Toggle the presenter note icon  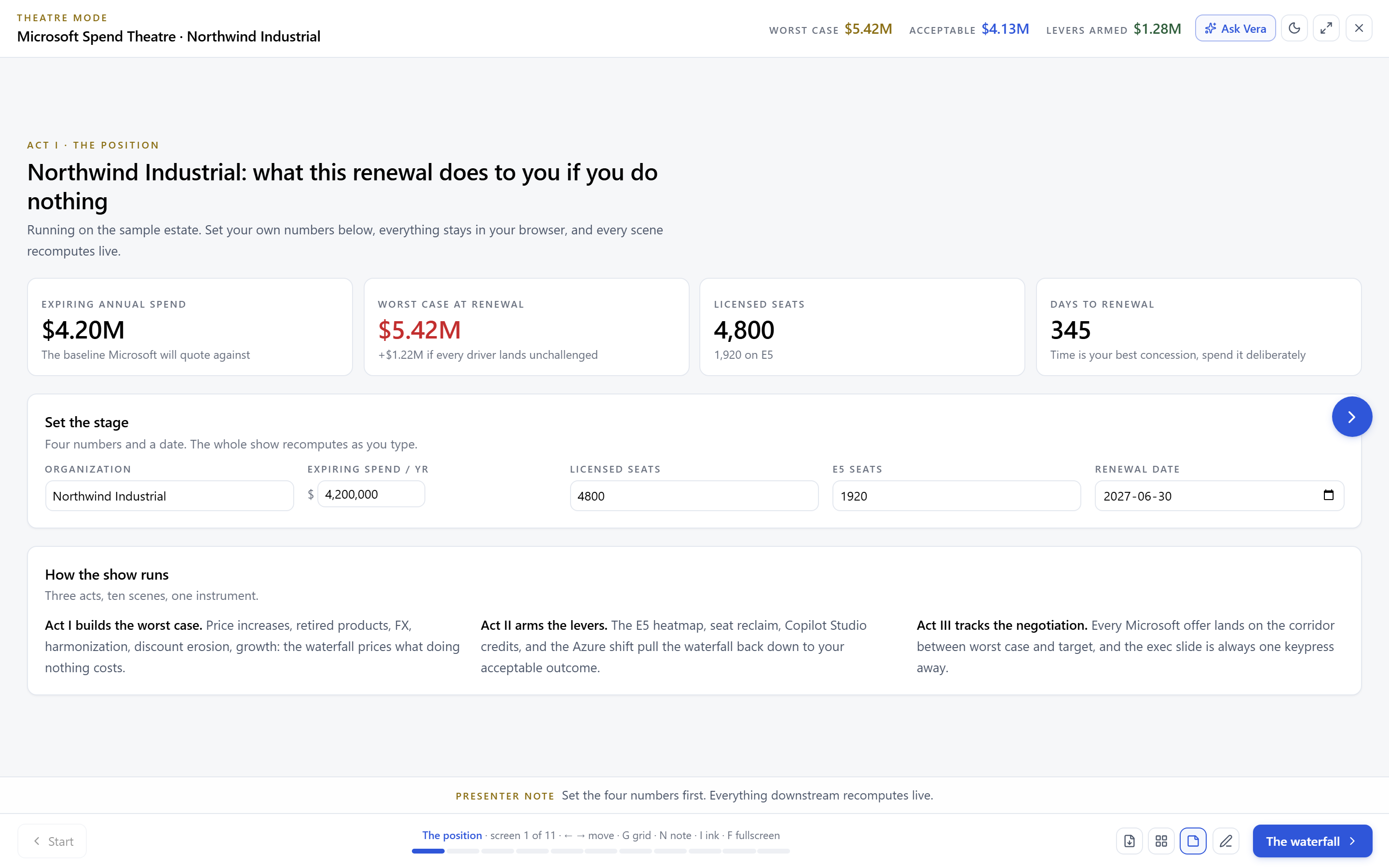pyautogui.click(x=1193, y=841)
